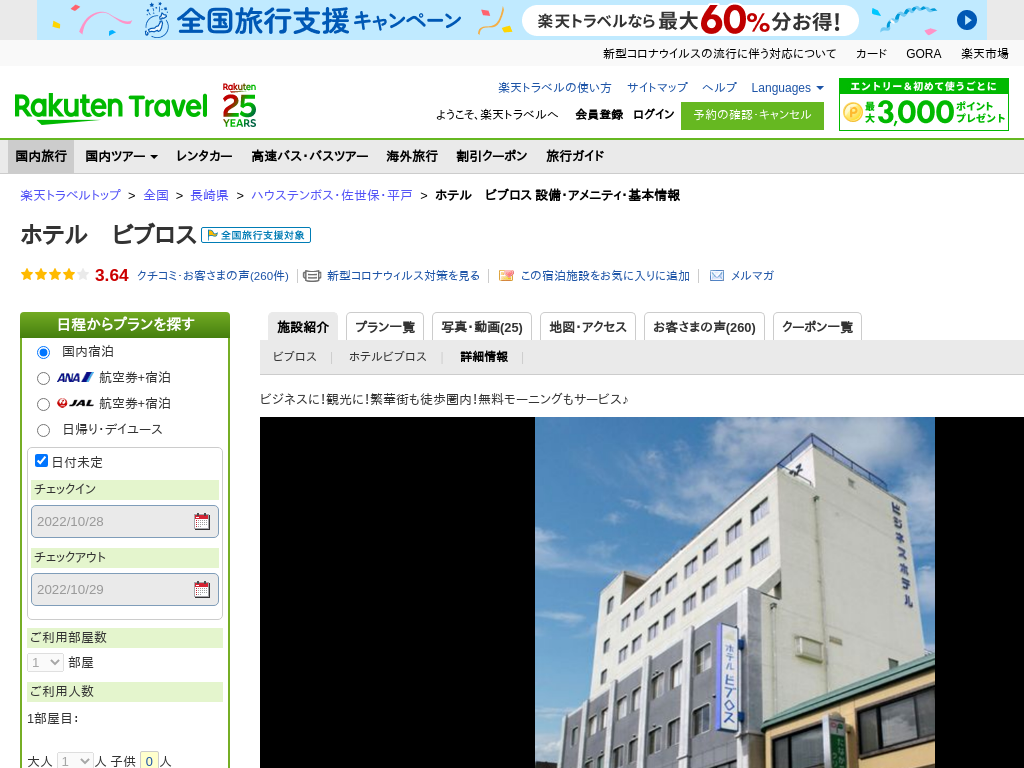
Task: Open the 部屋 room count dropdown
Action: tap(45, 662)
